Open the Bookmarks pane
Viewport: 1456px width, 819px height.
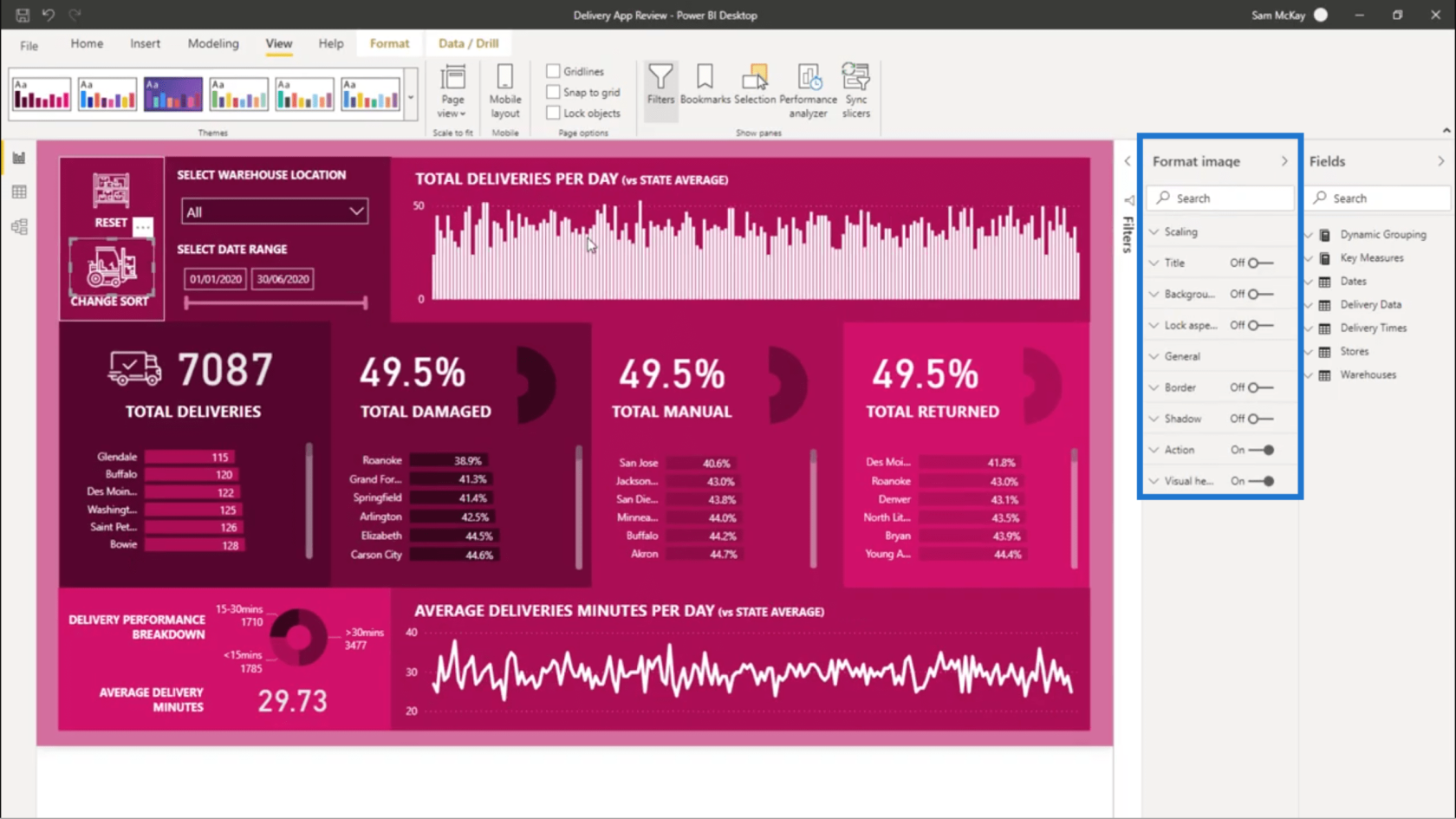coord(705,85)
